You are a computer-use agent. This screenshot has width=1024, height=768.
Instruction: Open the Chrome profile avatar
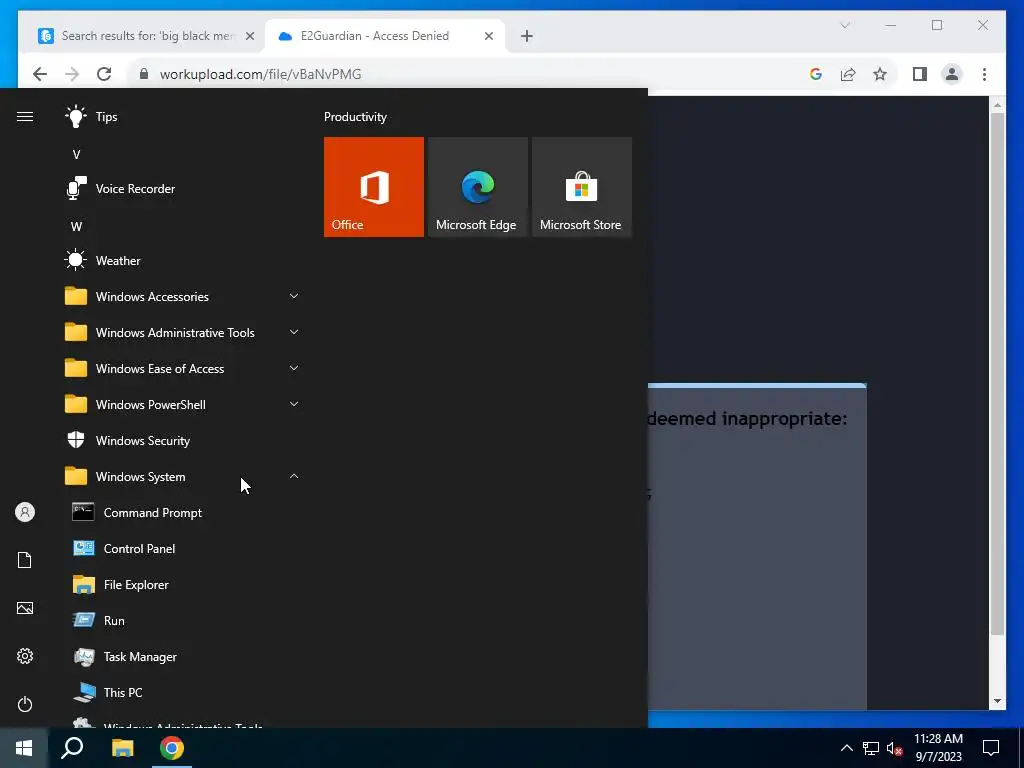952,74
